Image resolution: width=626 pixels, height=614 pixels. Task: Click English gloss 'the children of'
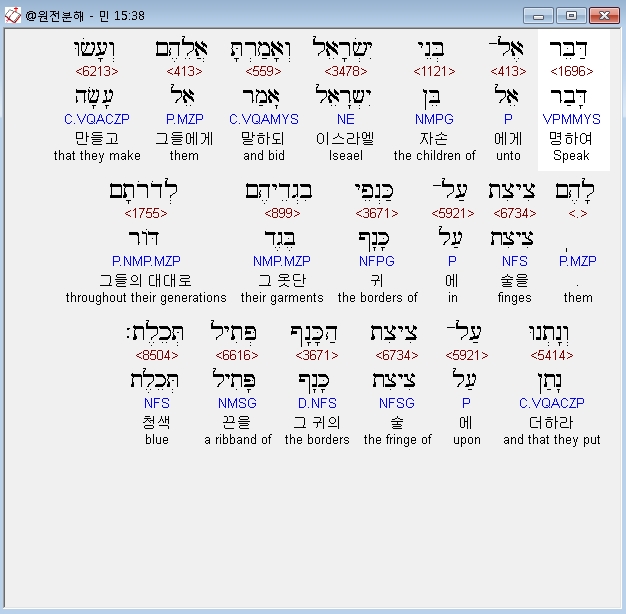point(434,155)
